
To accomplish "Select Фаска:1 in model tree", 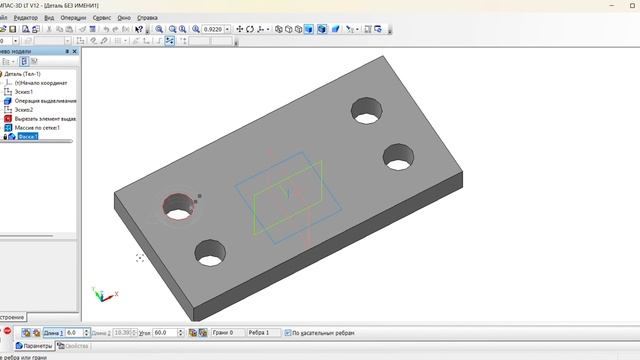I will pyautogui.click(x=28, y=137).
